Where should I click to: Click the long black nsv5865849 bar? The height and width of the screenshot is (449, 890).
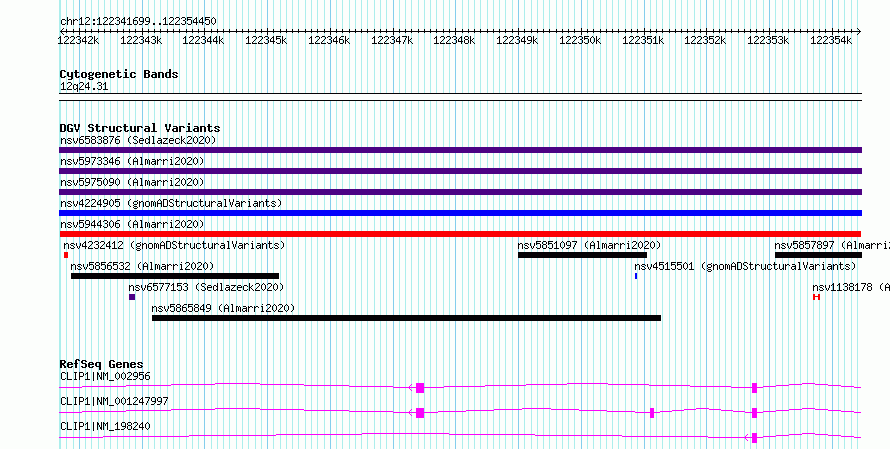[406, 318]
